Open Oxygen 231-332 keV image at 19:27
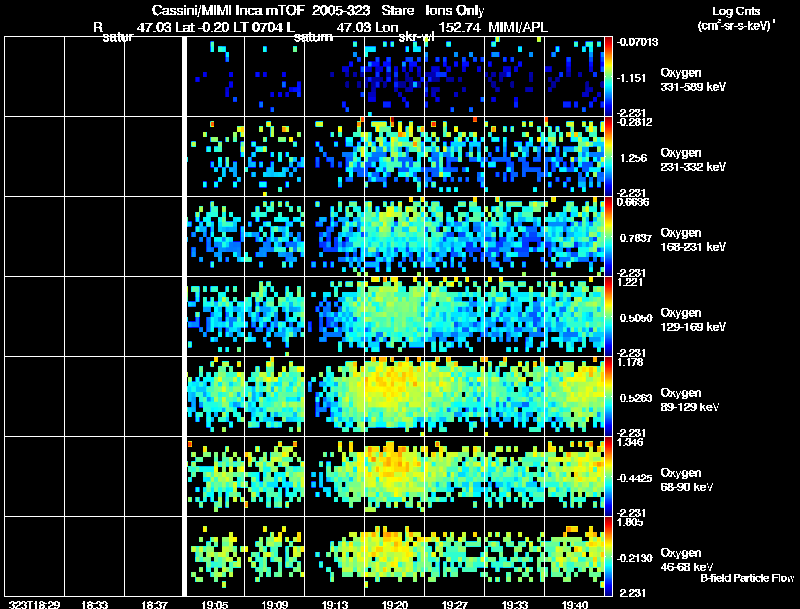The width and height of the screenshot is (800, 609). click(455, 157)
